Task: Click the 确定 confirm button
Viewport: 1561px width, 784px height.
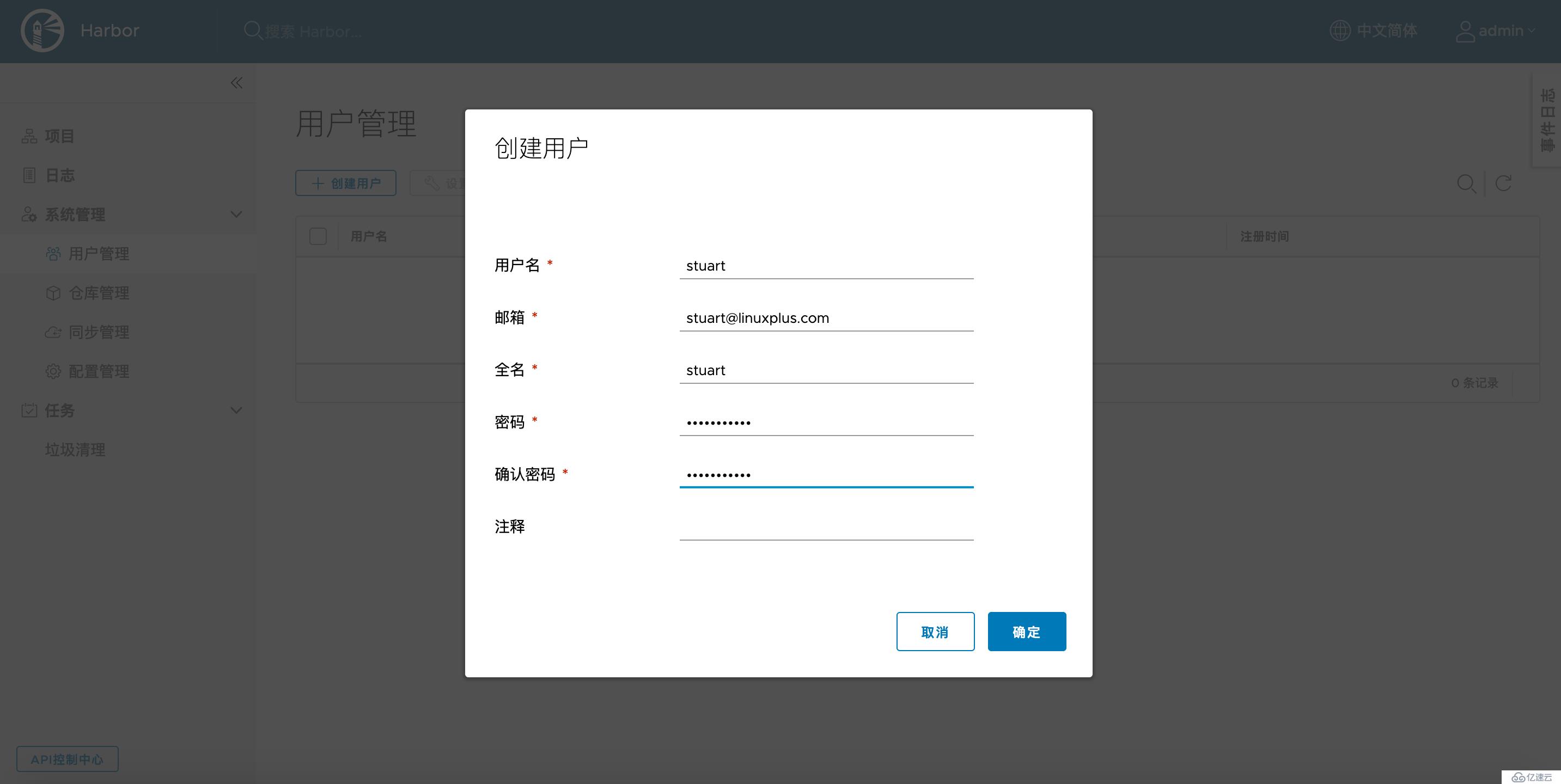Action: 1027,632
